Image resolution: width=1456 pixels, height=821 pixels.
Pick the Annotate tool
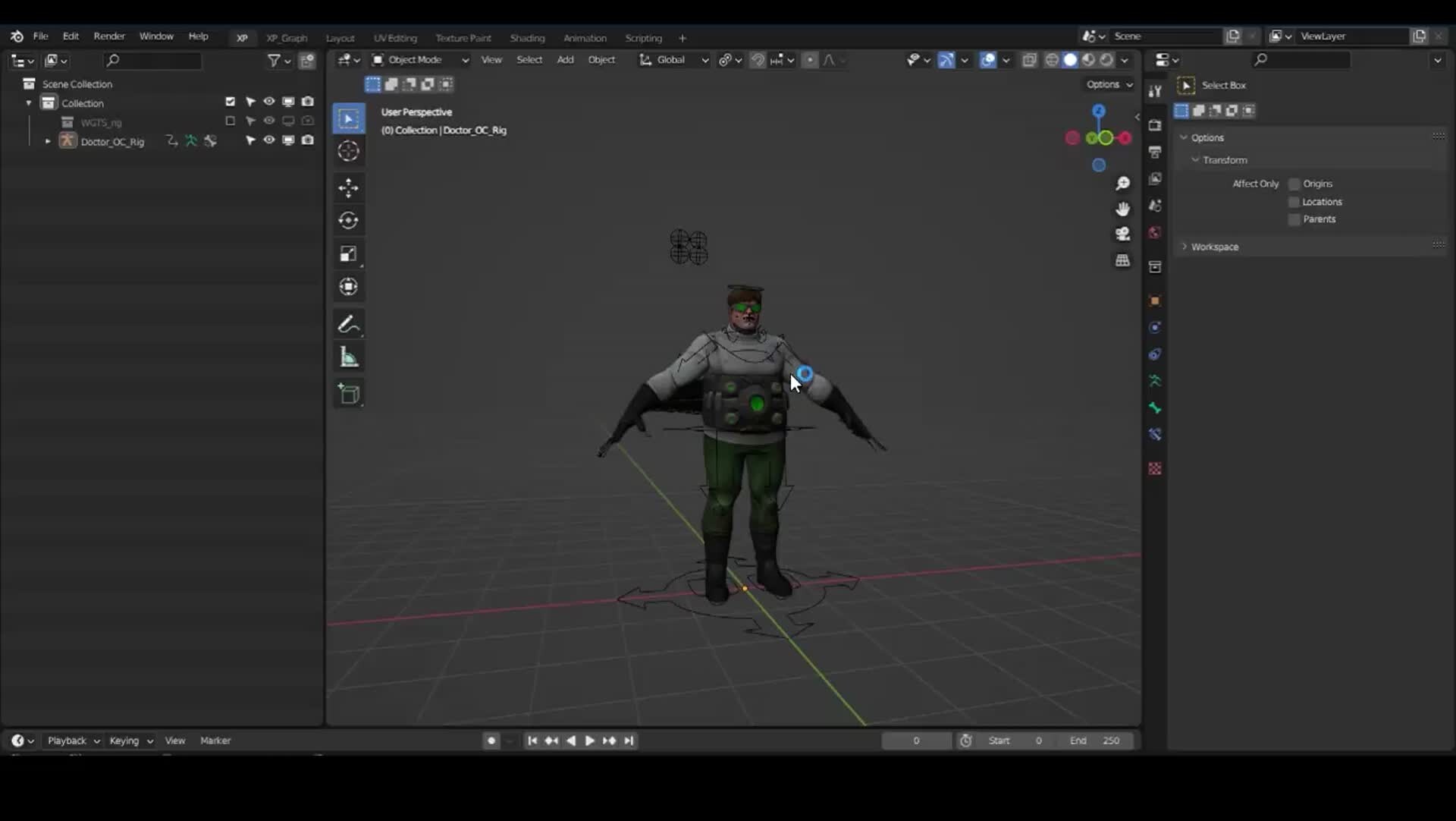(348, 323)
